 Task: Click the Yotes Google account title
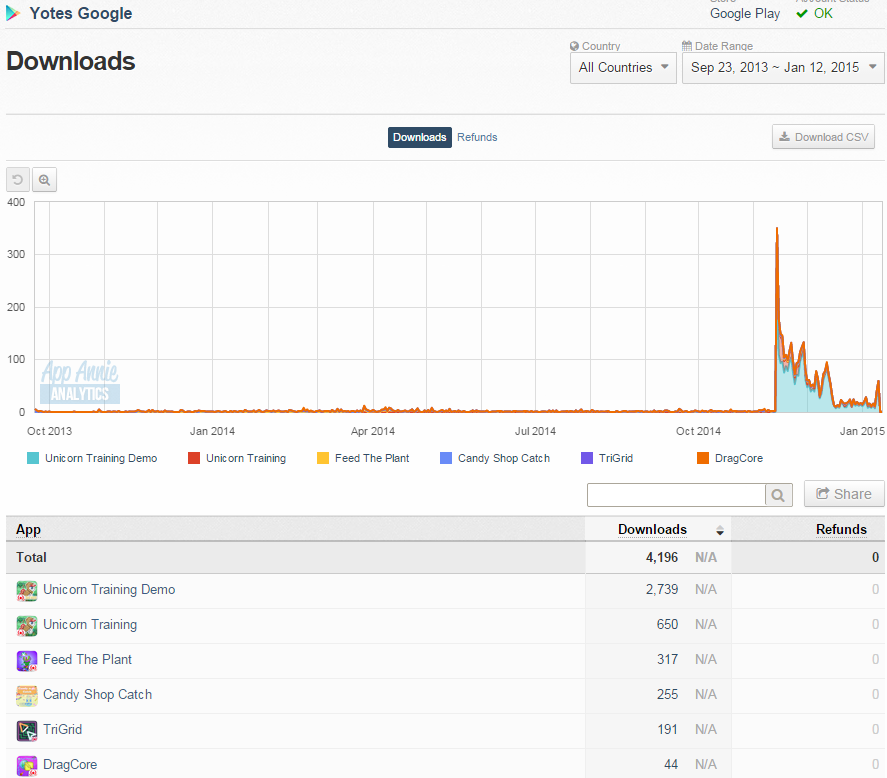[x=80, y=13]
